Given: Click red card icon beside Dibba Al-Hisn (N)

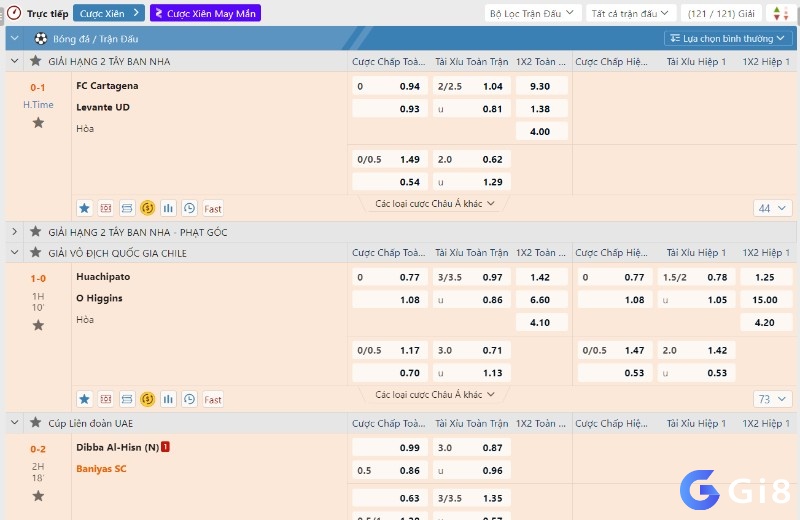Looking at the screenshot, I should coord(165,447).
